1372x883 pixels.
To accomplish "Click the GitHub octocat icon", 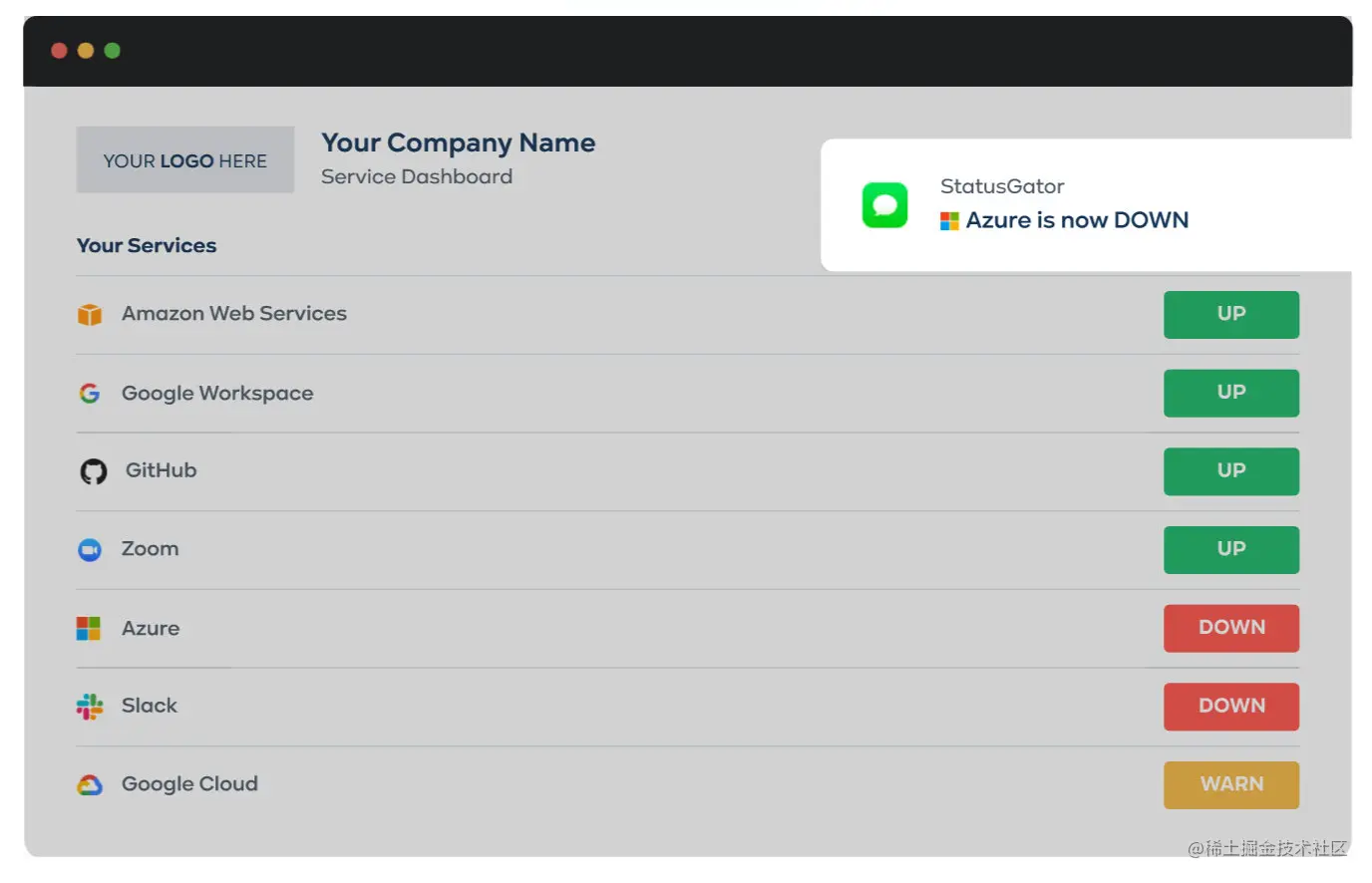I will (x=94, y=471).
